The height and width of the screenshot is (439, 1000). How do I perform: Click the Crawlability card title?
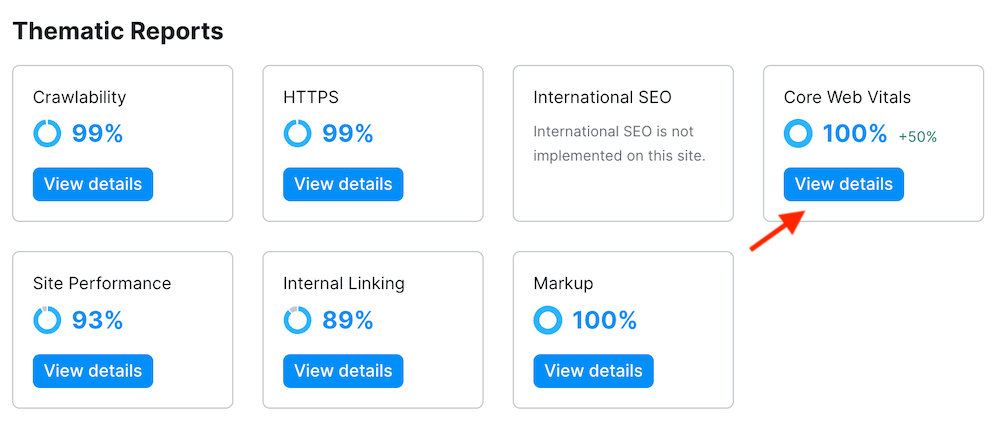click(x=79, y=97)
